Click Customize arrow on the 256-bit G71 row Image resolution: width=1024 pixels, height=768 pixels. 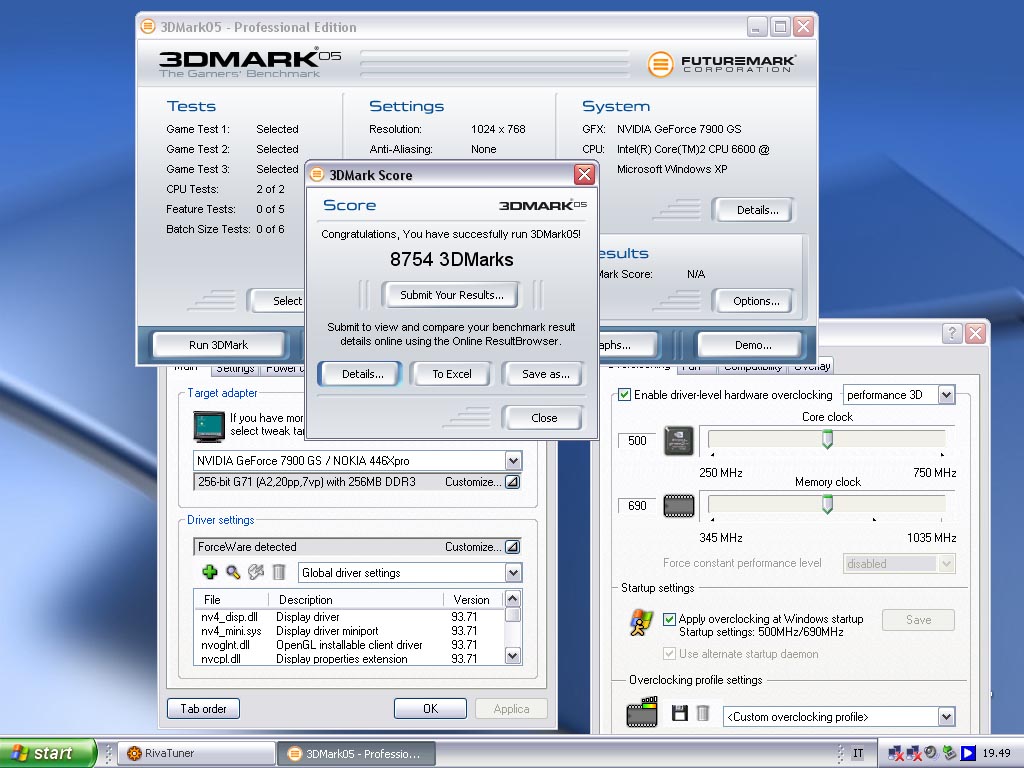(513, 482)
